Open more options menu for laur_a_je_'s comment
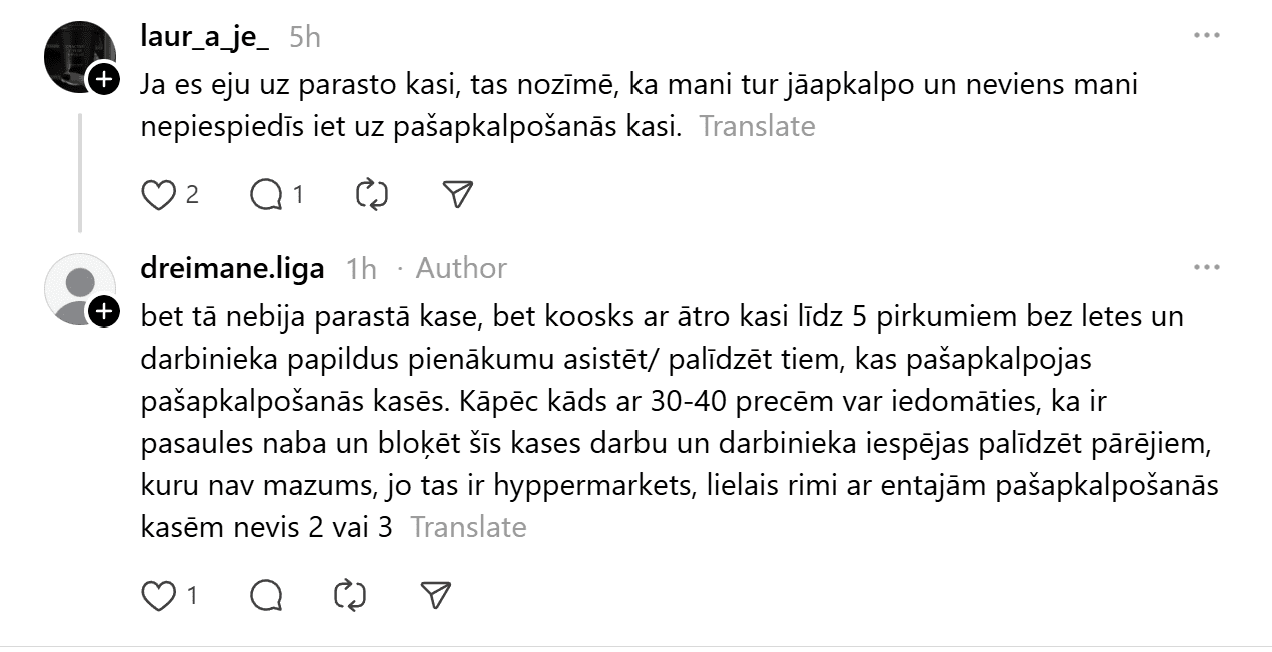The image size is (1272, 652). 1207,36
